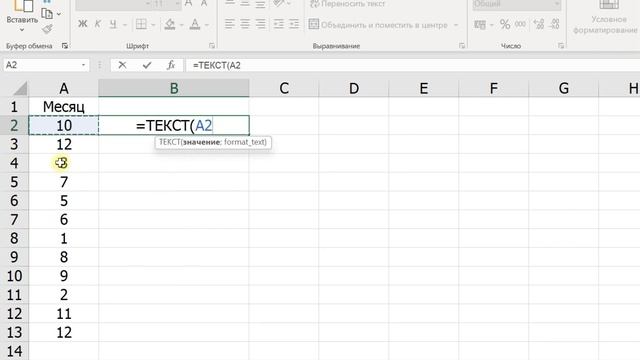Screen dimensions: 640x360
Task: Expand the merge and center options arrow
Action: click(456, 25)
